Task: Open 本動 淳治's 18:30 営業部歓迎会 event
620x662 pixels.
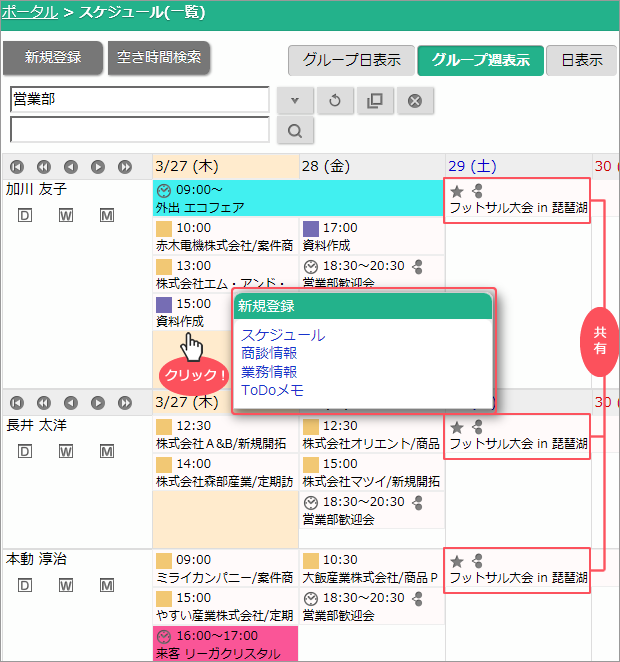Action: tap(371, 606)
